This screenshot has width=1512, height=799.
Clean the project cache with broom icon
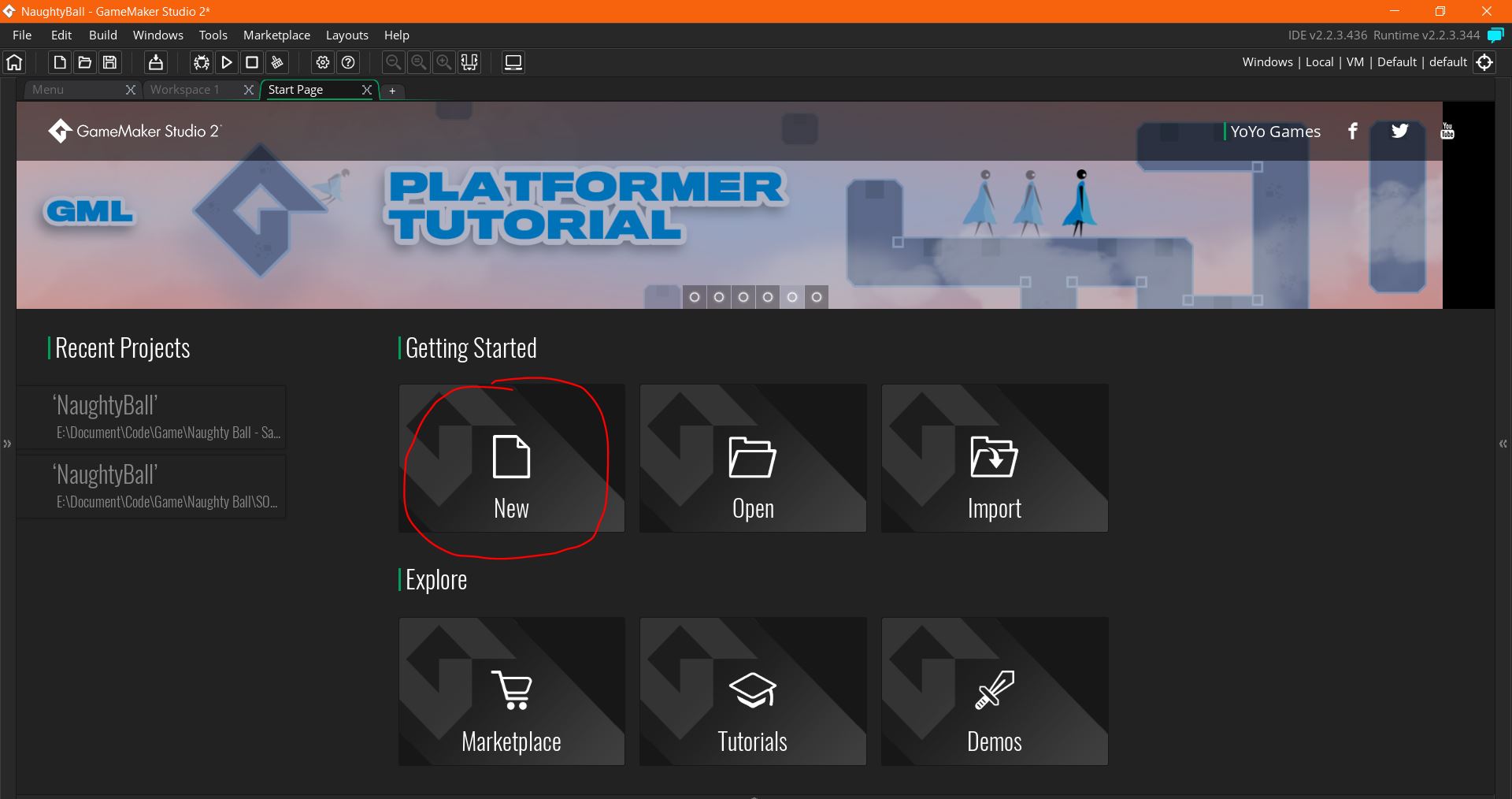point(276,62)
